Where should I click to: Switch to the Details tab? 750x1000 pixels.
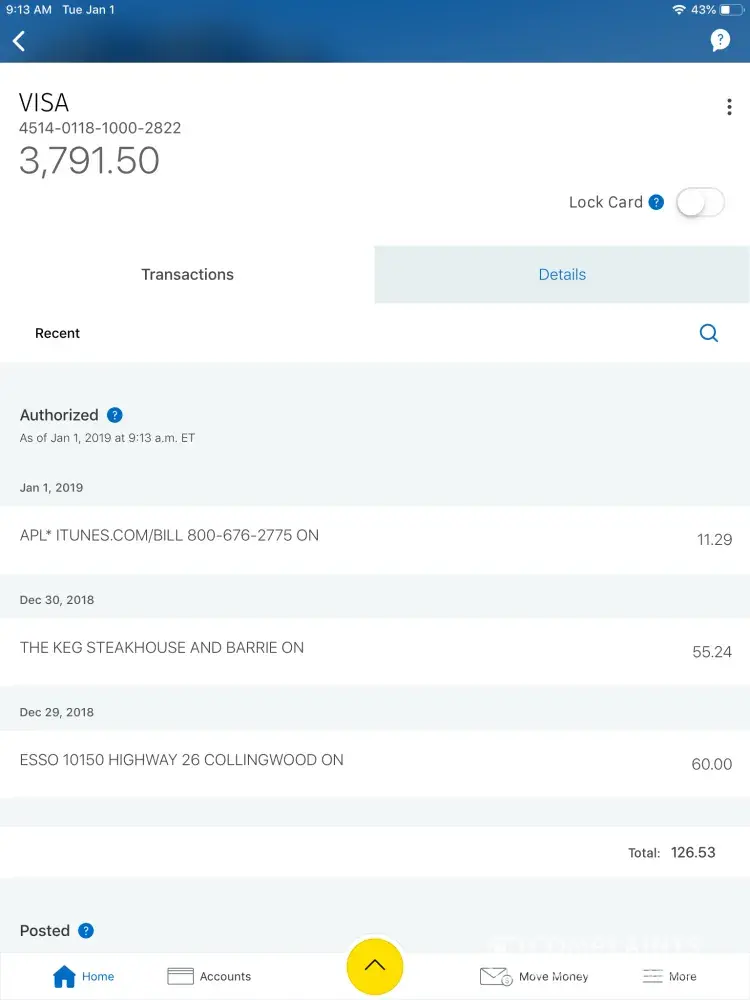click(562, 275)
